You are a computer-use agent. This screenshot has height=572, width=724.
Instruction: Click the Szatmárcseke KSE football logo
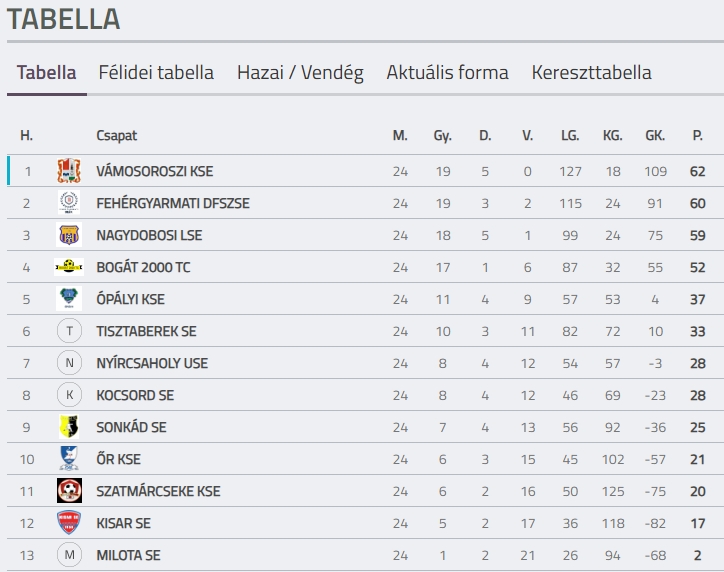(69, 490)
